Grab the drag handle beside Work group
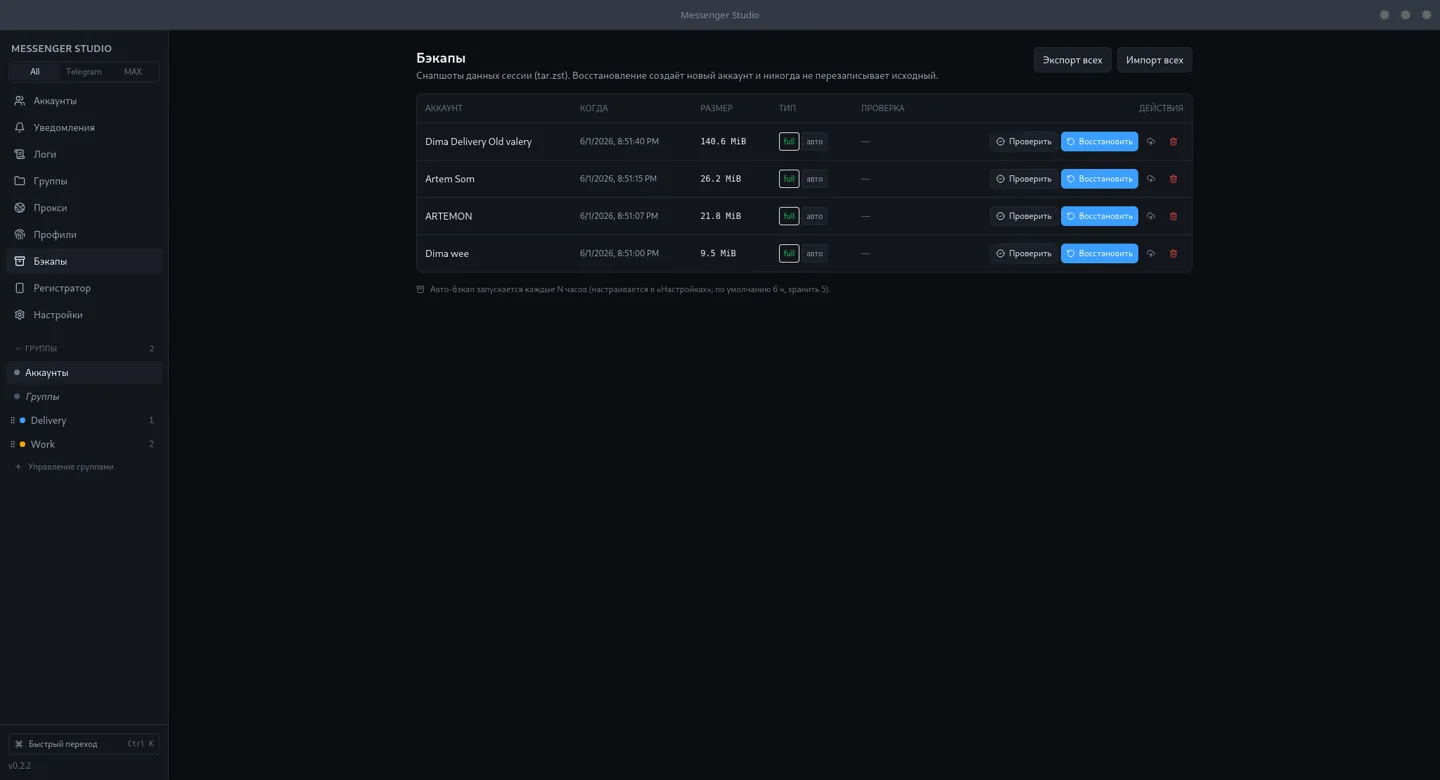Screen dimensions: 1440x780 click(x=12, y=445)
